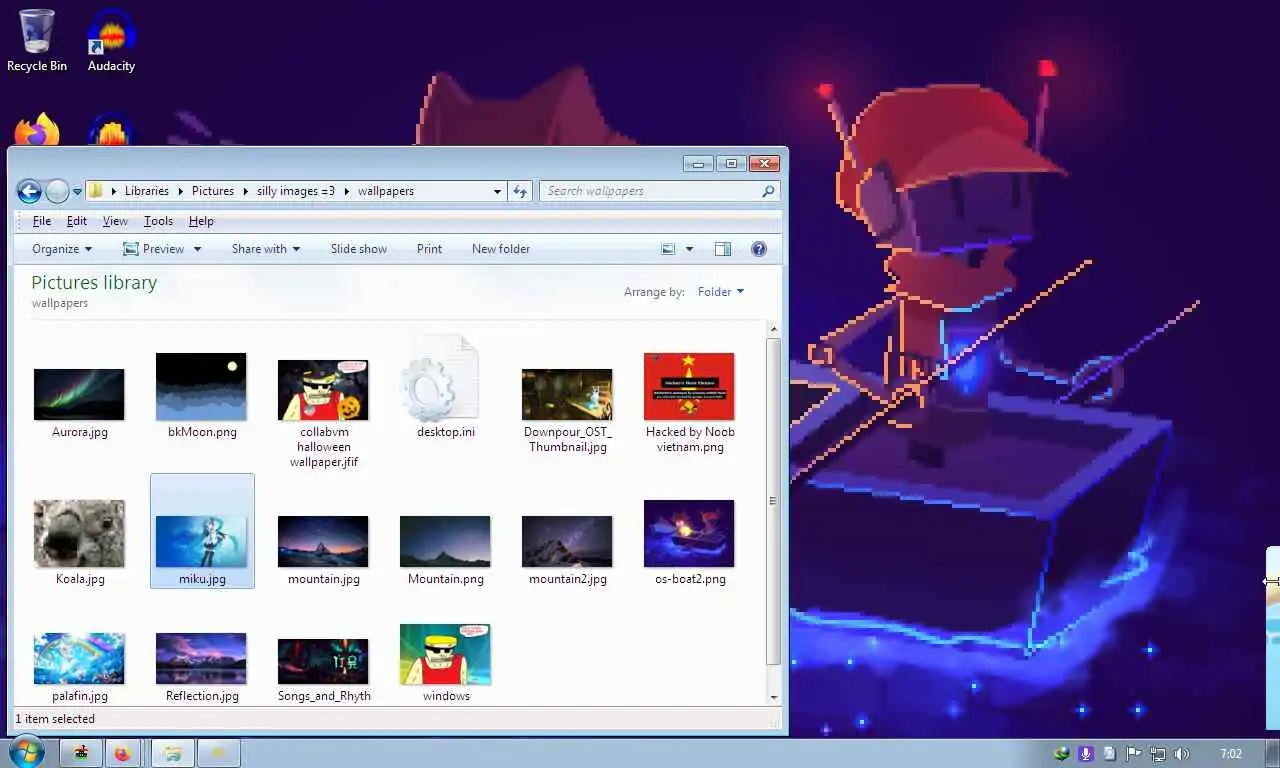
Task: Open the Help menu
Action: (x=201, y=221)
